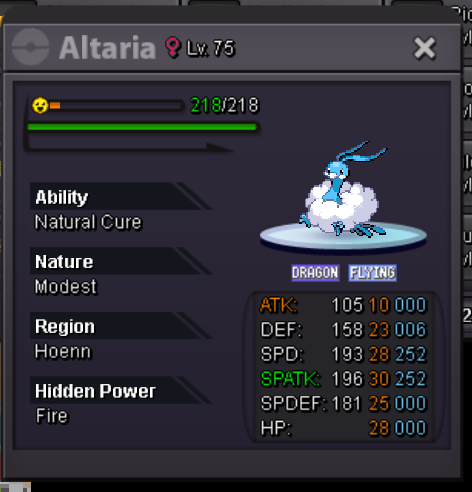Click the green HP bar
Image resolution: width=472 pixels, height=492 pixels.
142,127
